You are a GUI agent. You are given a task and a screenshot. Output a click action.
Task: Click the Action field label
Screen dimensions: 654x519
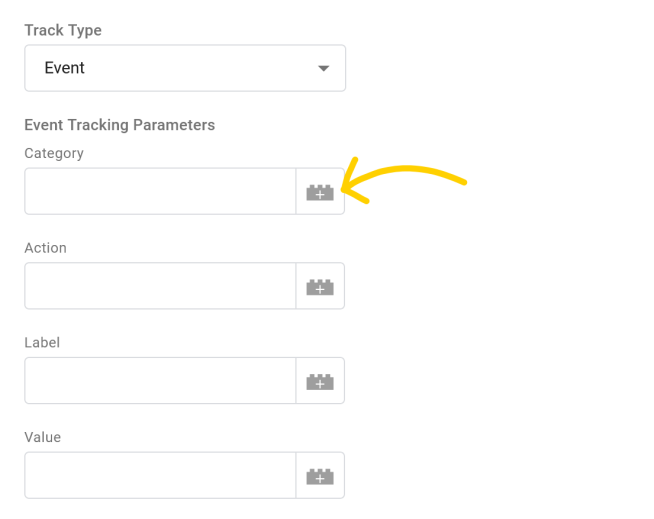click(45, 248)
